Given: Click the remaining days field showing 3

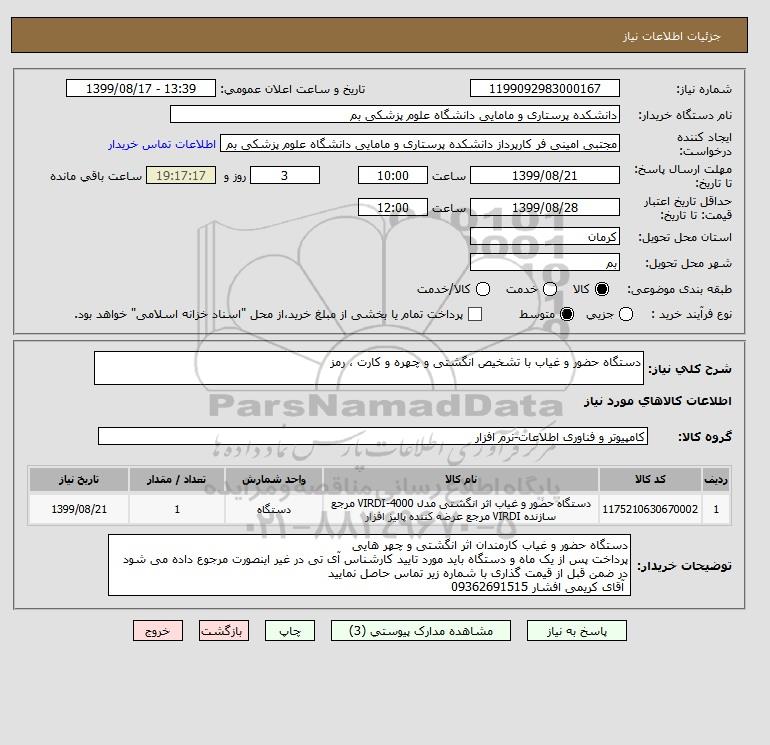Looking at the screenshot, I should coord(285,175).
